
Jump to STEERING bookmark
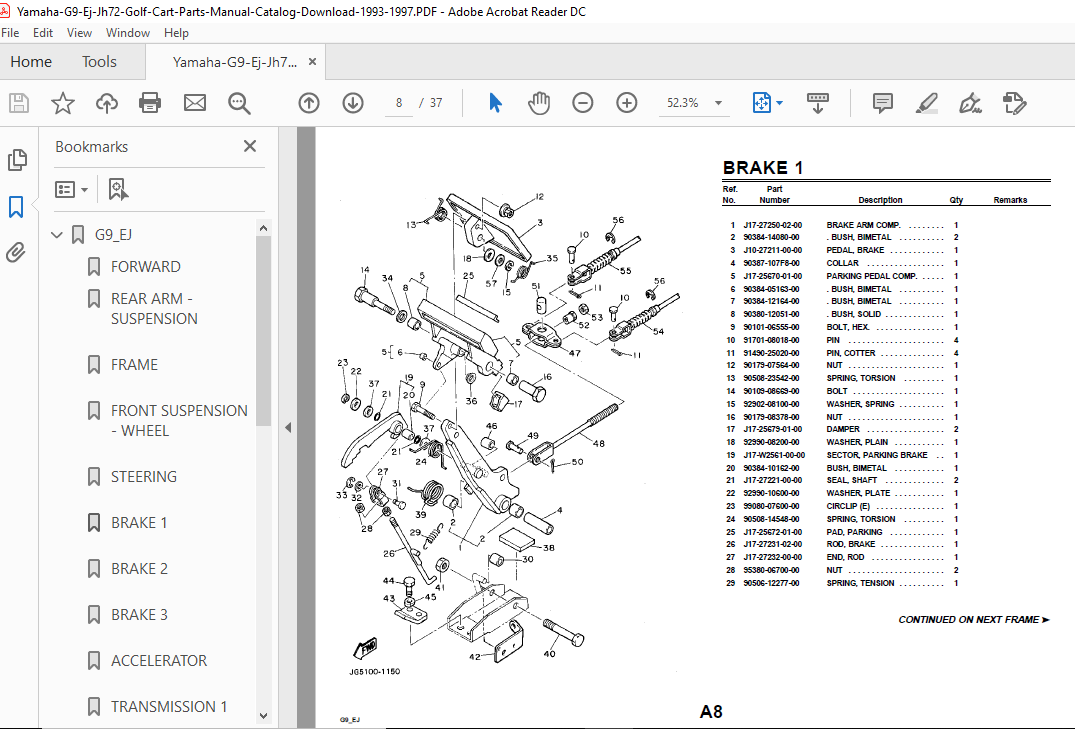click(144, 476)
